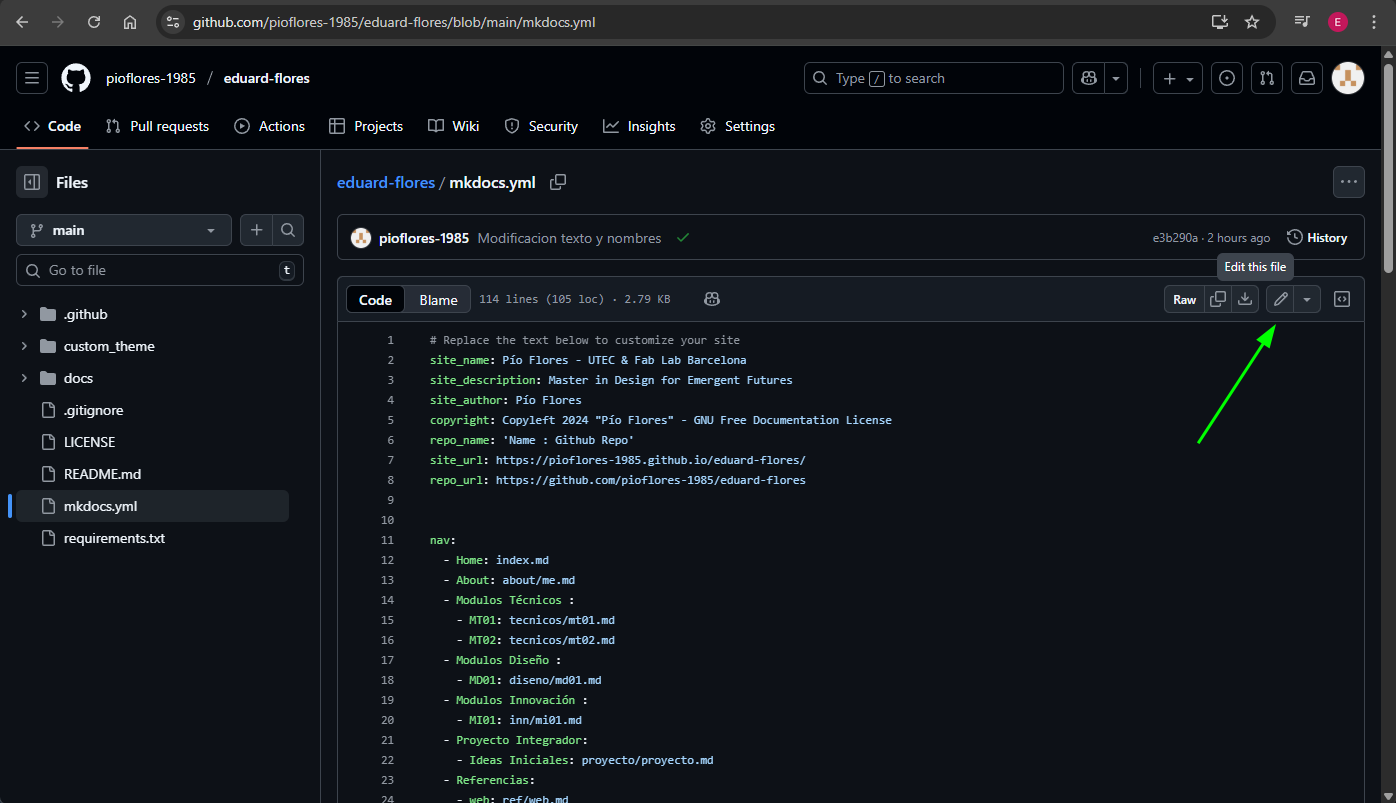
Task: Expand the docs folder
Action: coord(24,378)
